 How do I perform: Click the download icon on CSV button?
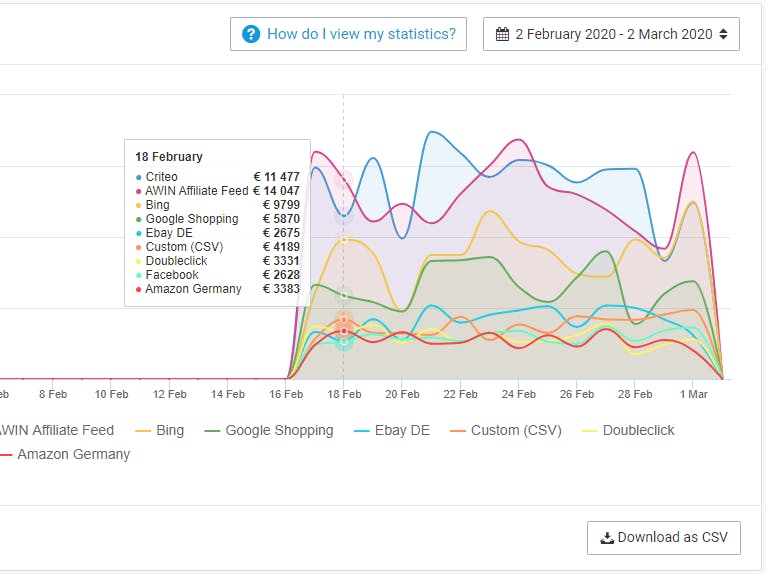(606, 537)
